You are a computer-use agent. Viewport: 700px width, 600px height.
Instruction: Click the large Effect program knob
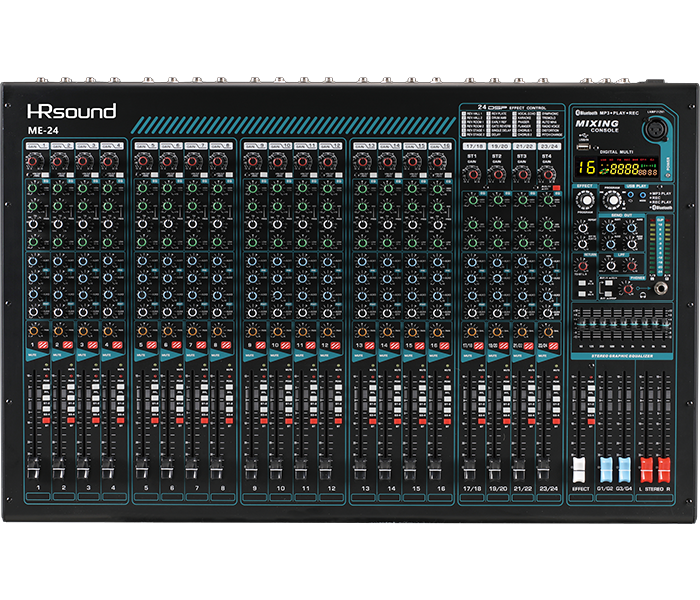click(586, 200)
